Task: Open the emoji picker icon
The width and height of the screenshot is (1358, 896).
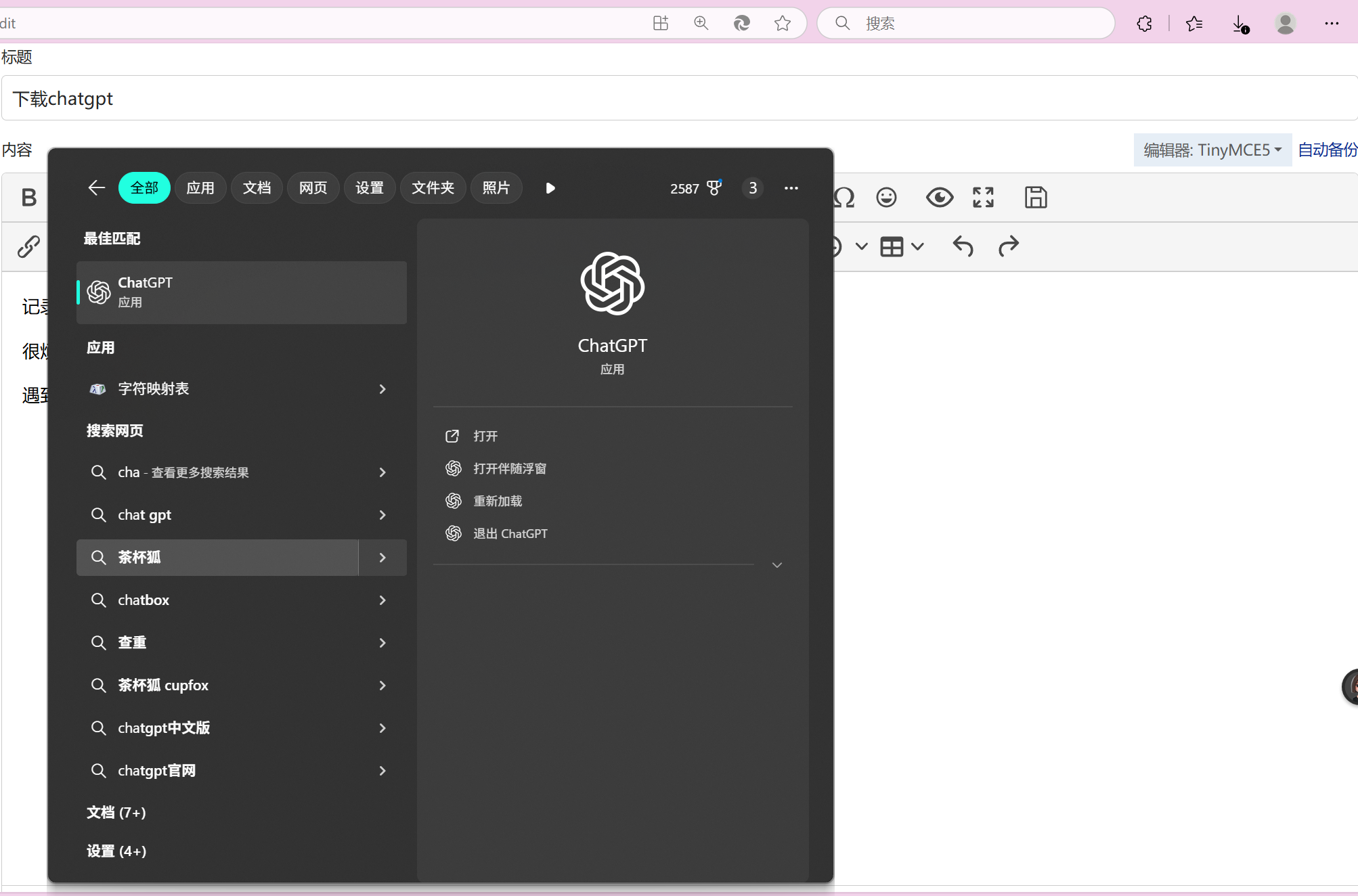Action: point(886,198)
